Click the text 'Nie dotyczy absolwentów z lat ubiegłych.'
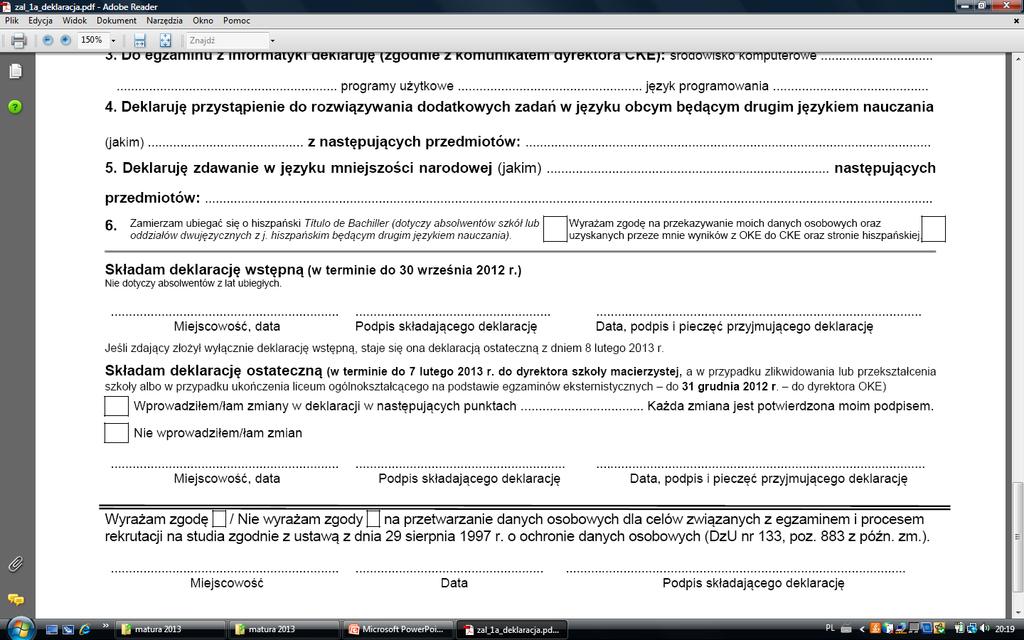Screen dimensions: 1024x640 [x=193, y=283]
